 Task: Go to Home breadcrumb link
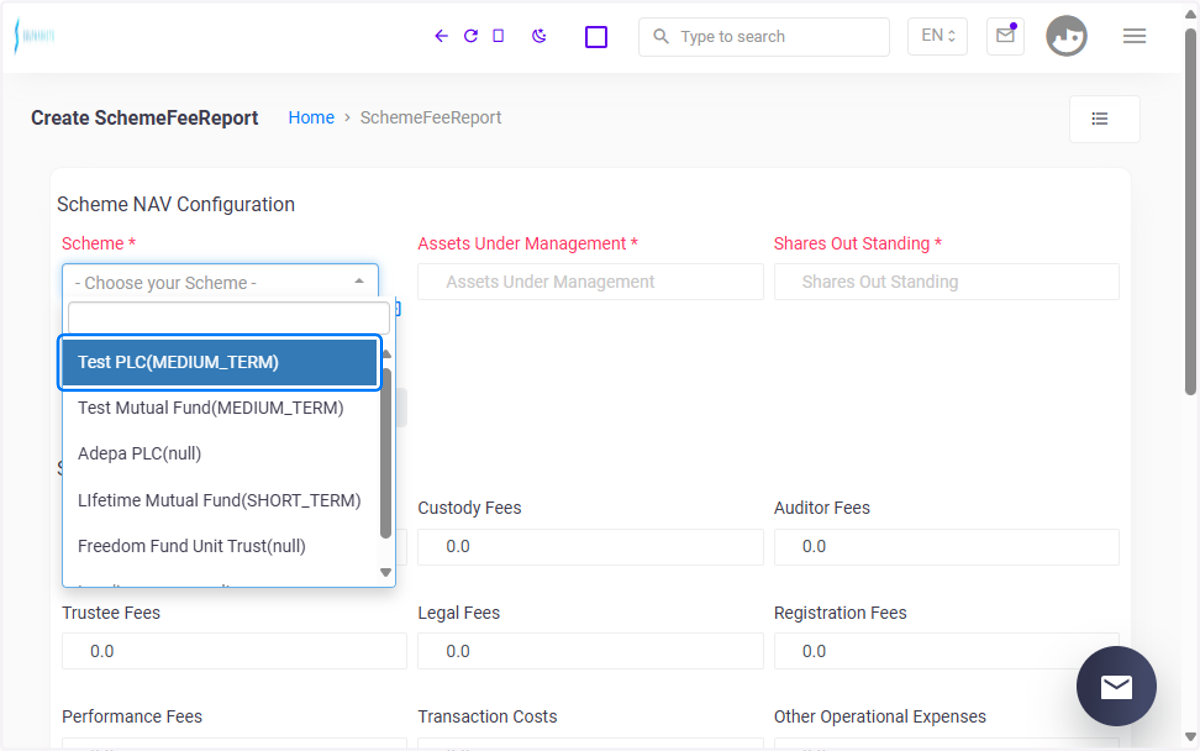click(x=311, y=118)
